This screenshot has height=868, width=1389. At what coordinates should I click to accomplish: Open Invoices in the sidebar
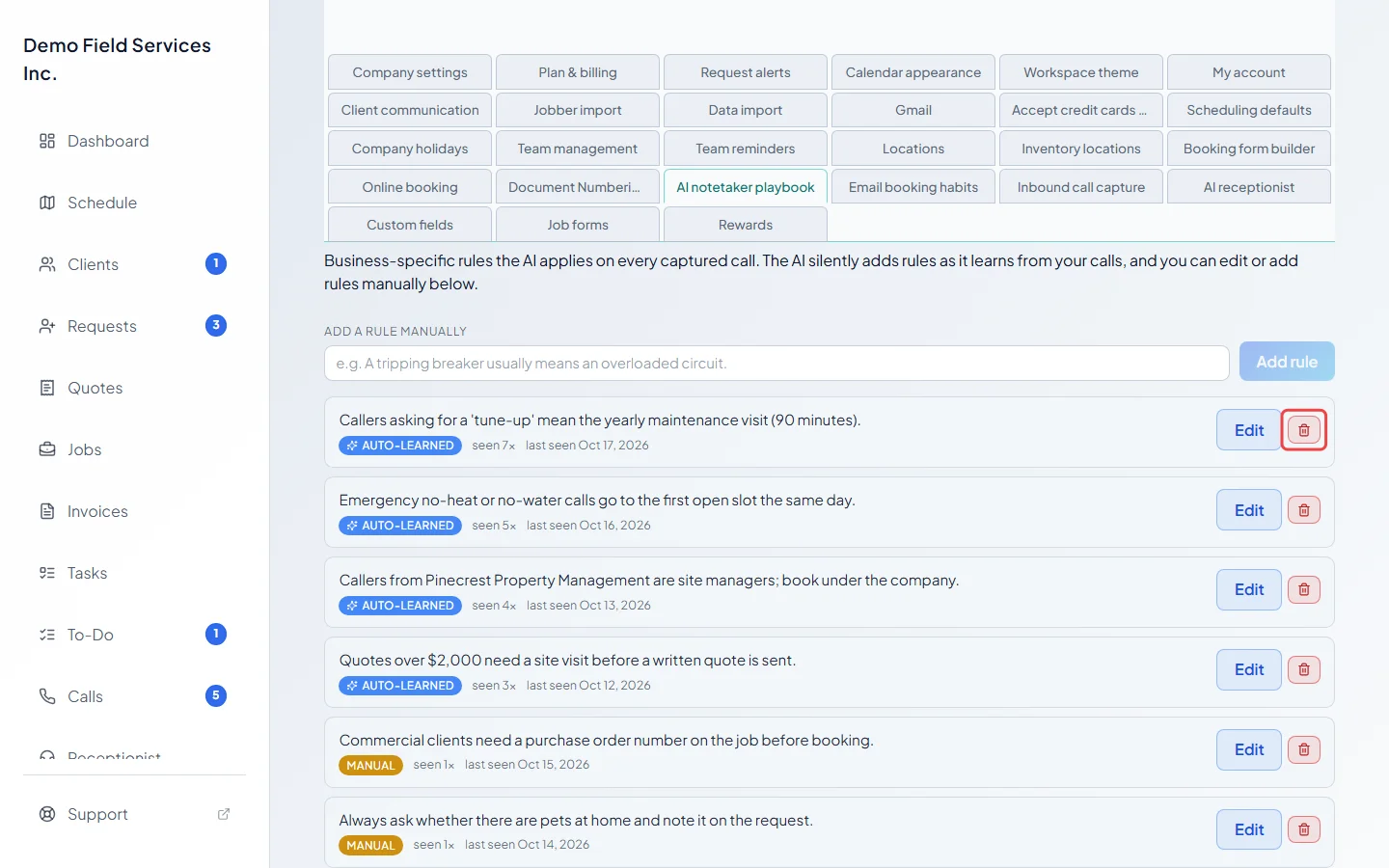(x=134, y=511)
